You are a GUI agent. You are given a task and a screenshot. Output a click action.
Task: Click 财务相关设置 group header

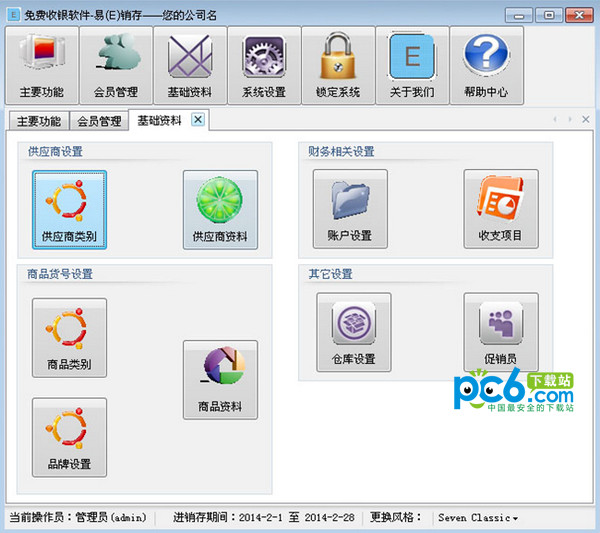tap(341, 152)
